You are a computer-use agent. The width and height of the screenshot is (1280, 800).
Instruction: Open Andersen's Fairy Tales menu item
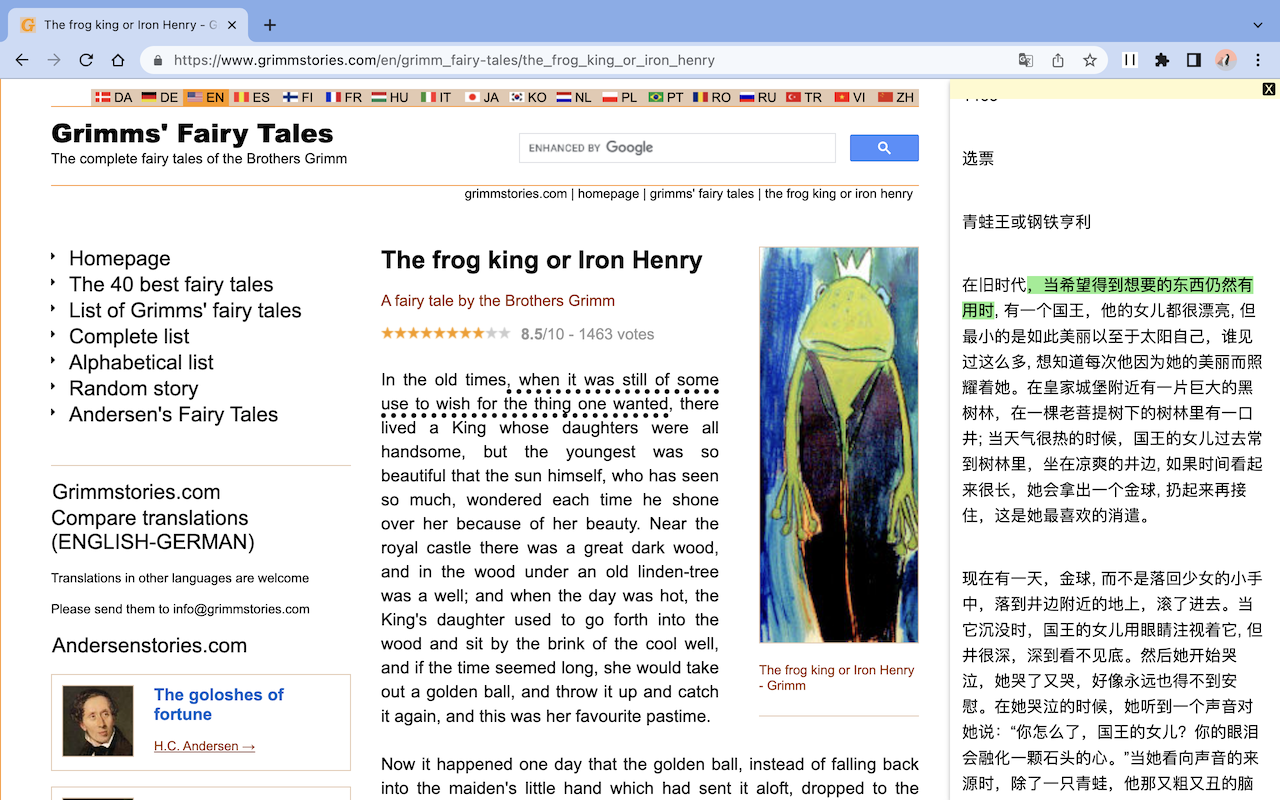[x=174, y=414]
